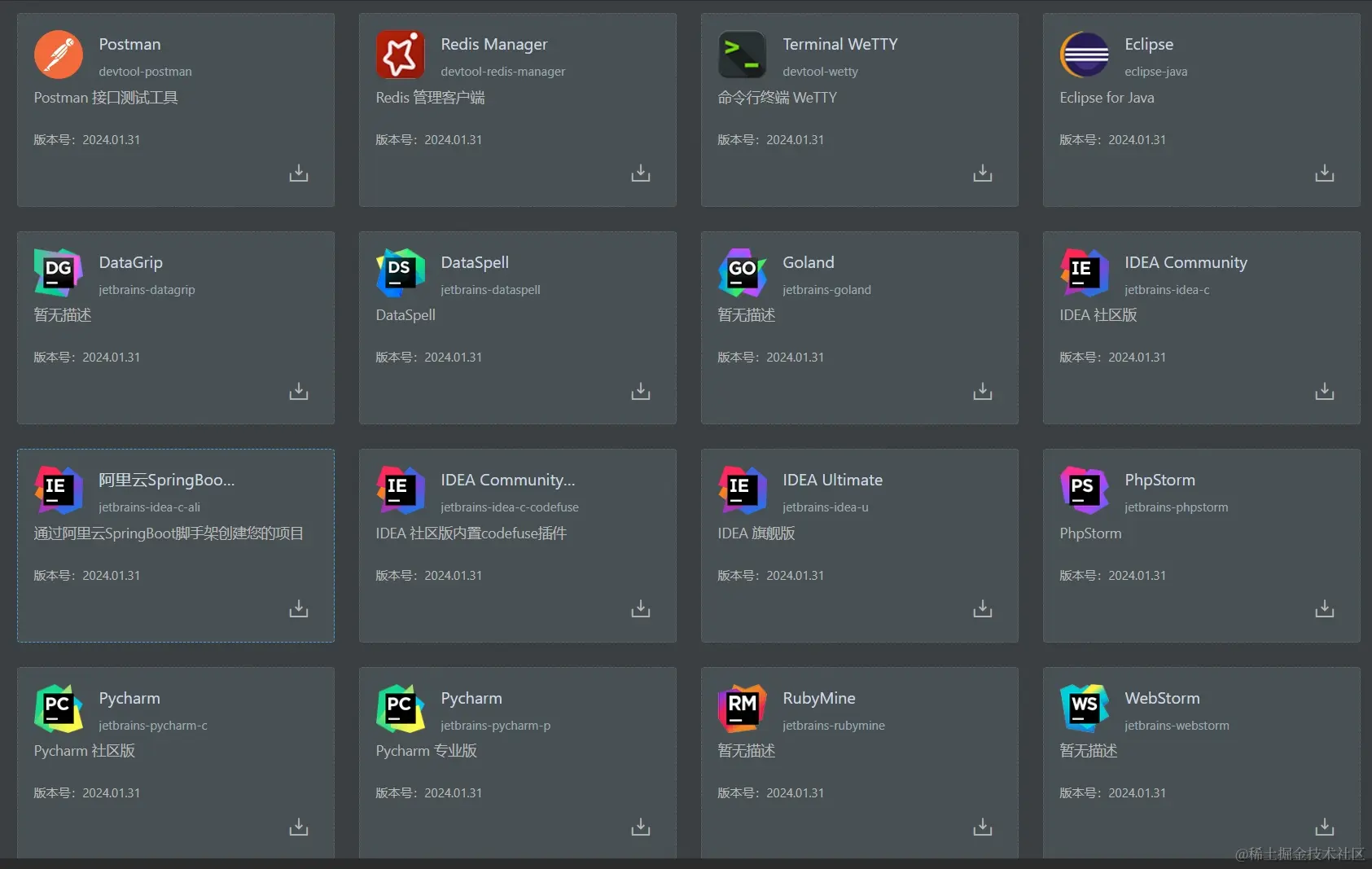Download RubyMine using its download icon

tap(983, 827)
